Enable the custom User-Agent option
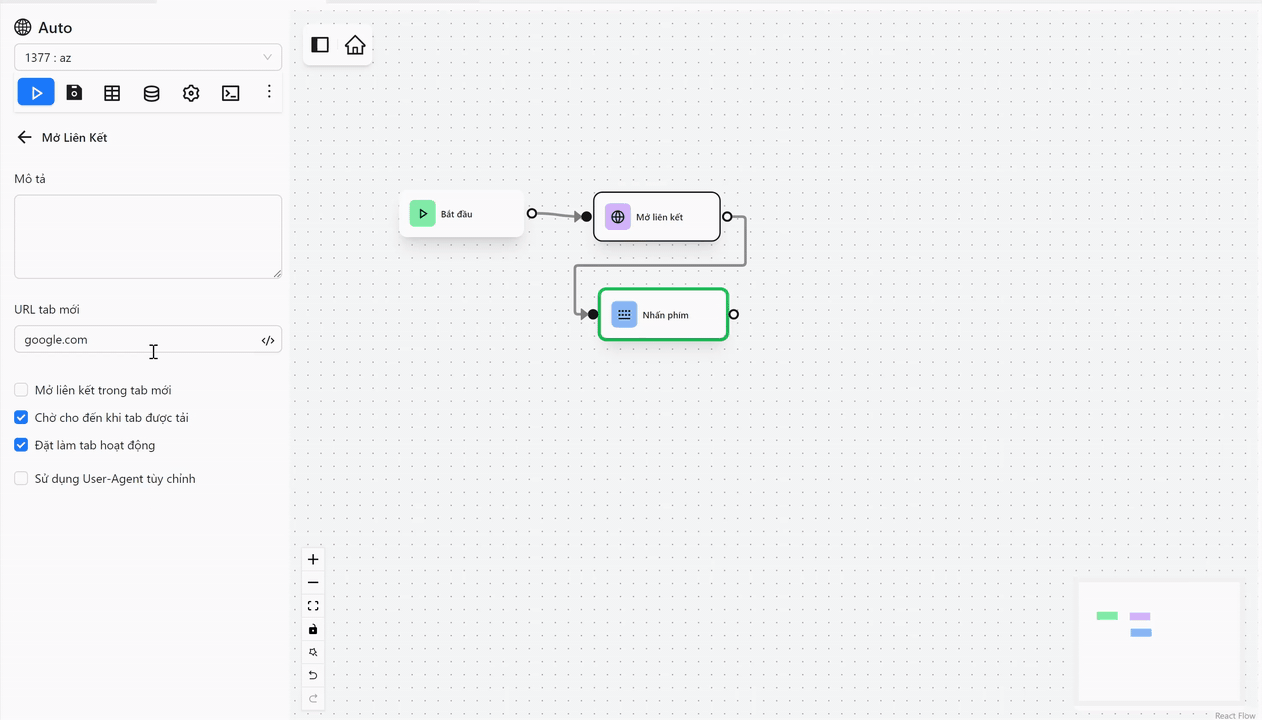The width and height of the screenshot is (1262, 720). click(x=20, y=478)
